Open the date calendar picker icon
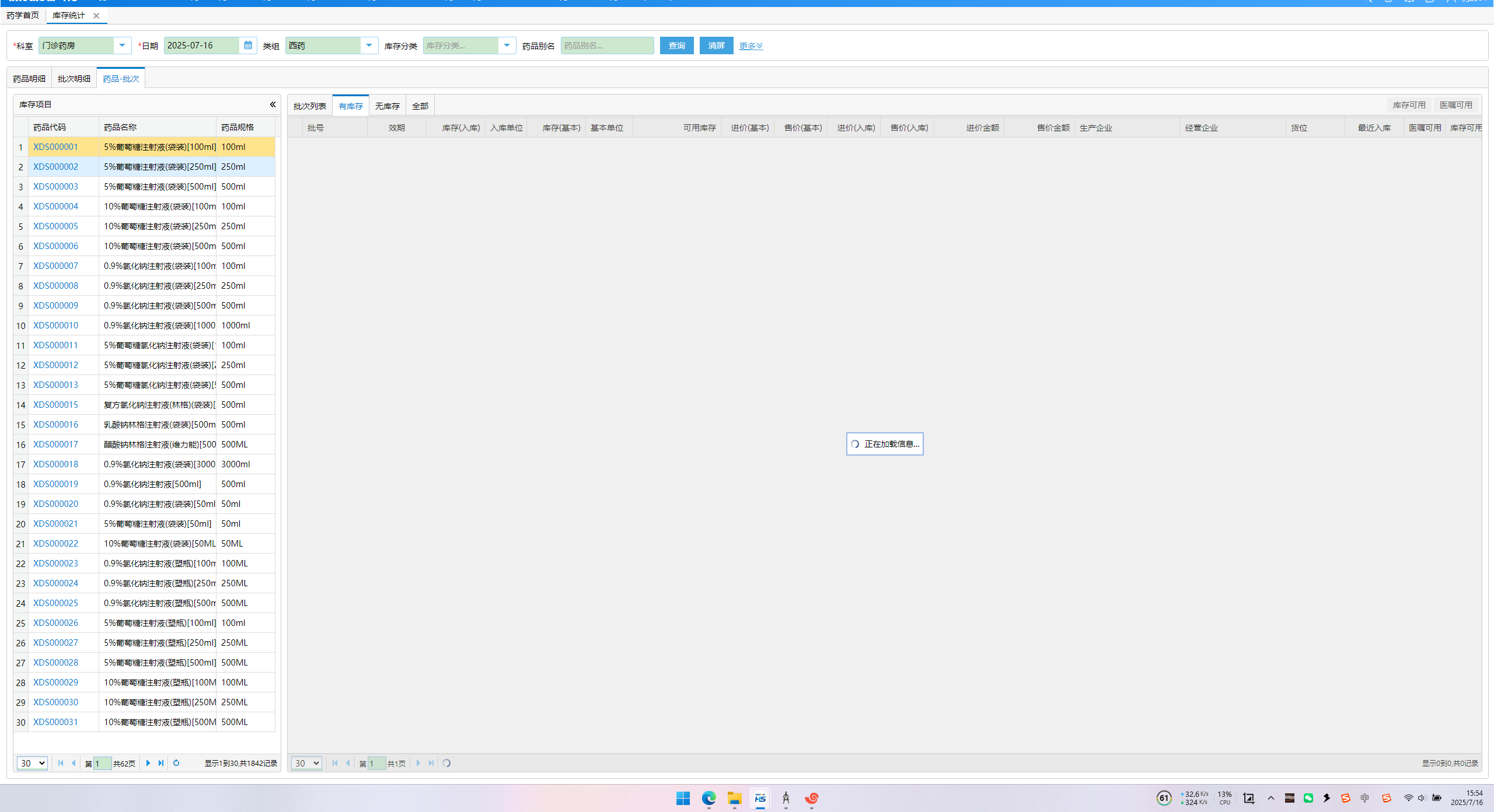Image resolution: width=1494 pixels, height=812 pixels. click(x=248, y=45)
